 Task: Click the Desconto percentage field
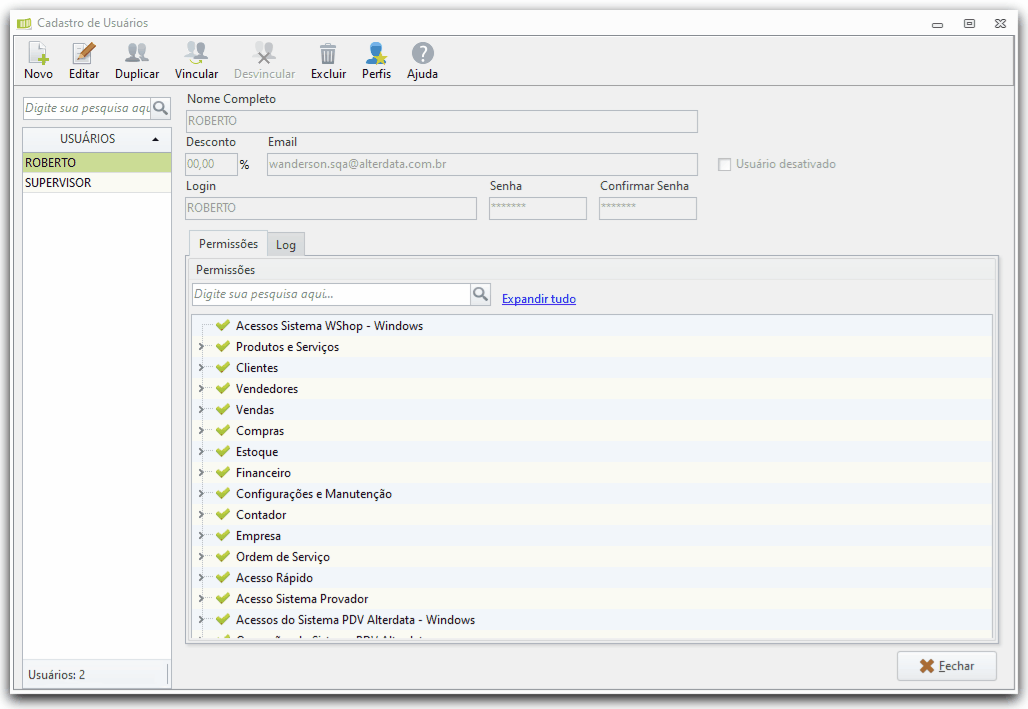pyautogui.click(x=211, y=165)
